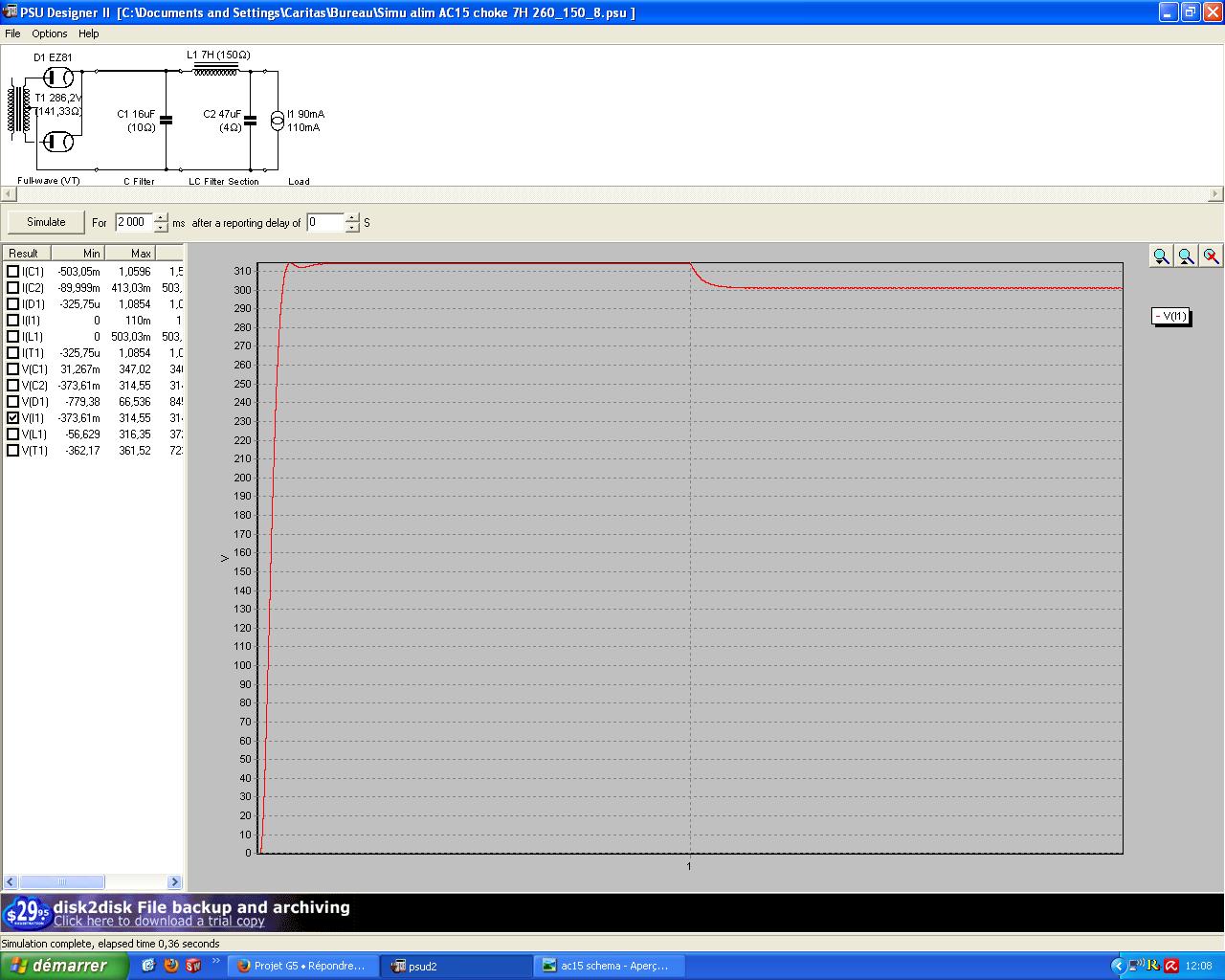Uncheck the V(I1) result trace
The width and height of the screenshot is (1225, 980).
click(x=13, y=418)
